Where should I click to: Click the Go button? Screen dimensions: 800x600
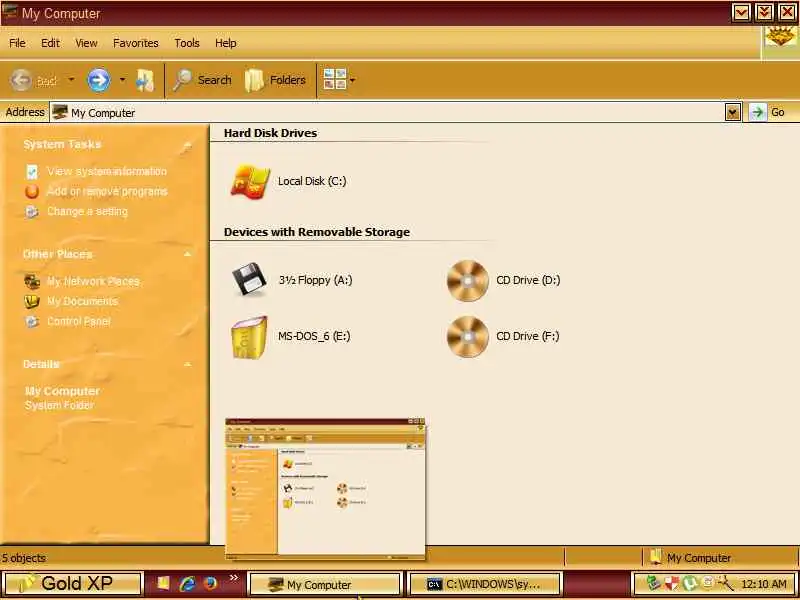point(769,112)
